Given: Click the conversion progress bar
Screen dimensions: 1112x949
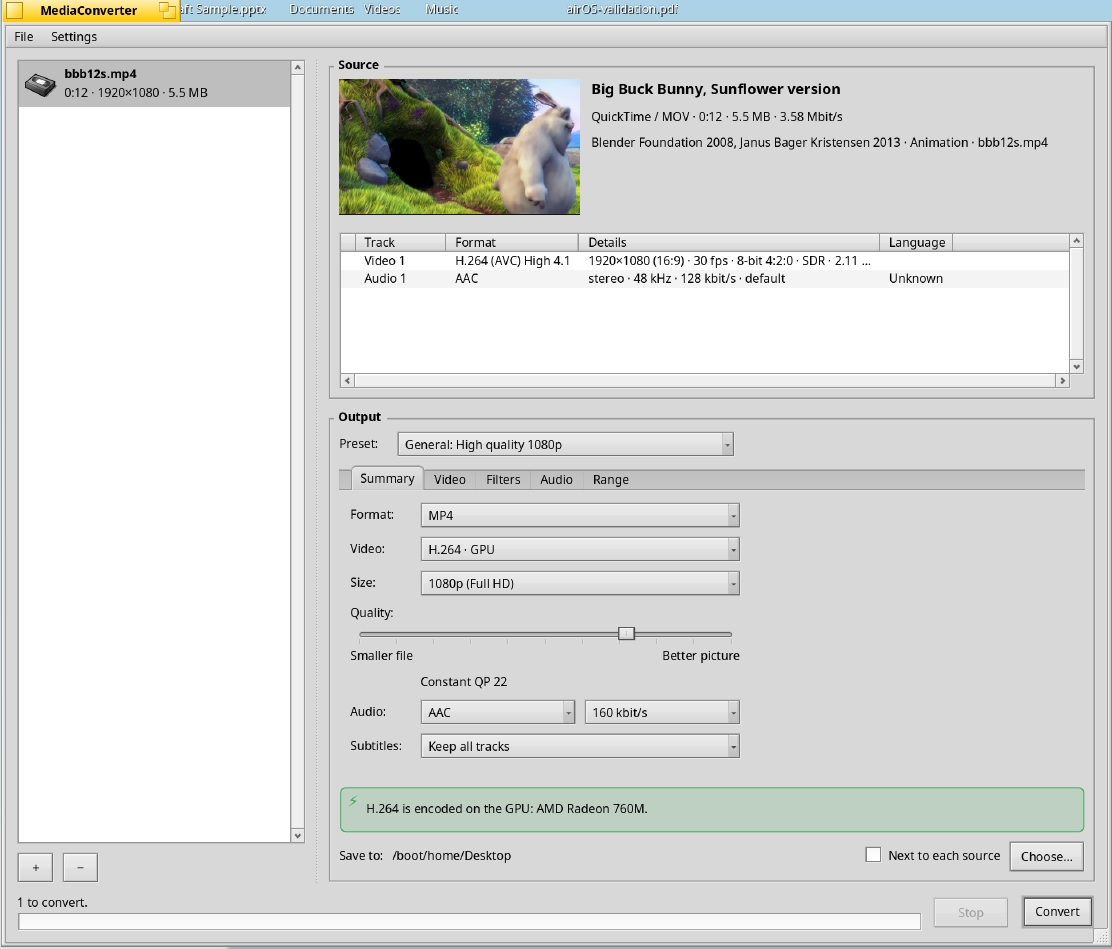Looking at the screenshot, I should (x=469, y=921).
